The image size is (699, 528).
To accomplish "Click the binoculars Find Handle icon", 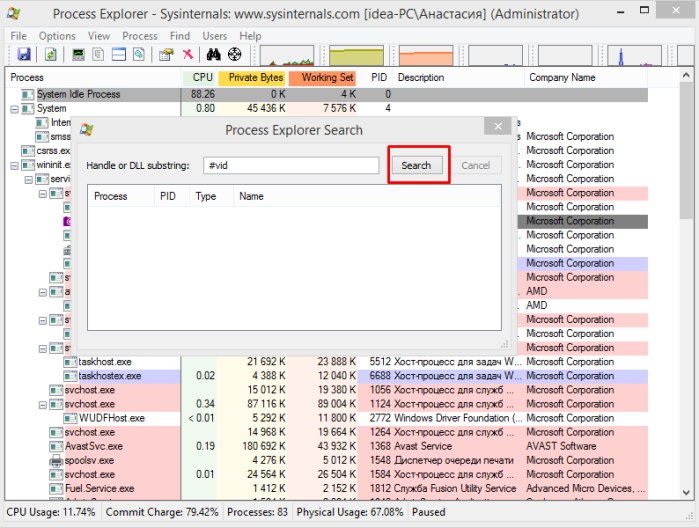I will [214, 54].
